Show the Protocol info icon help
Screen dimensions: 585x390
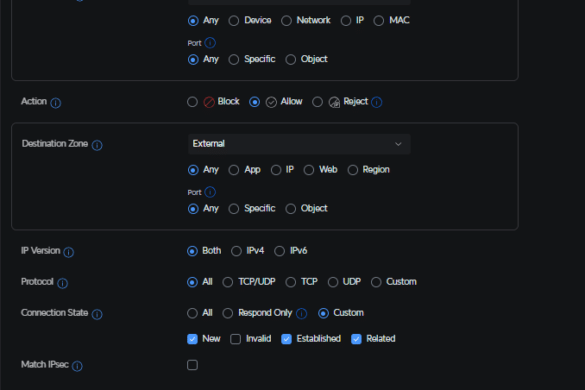tap(63, 283)
